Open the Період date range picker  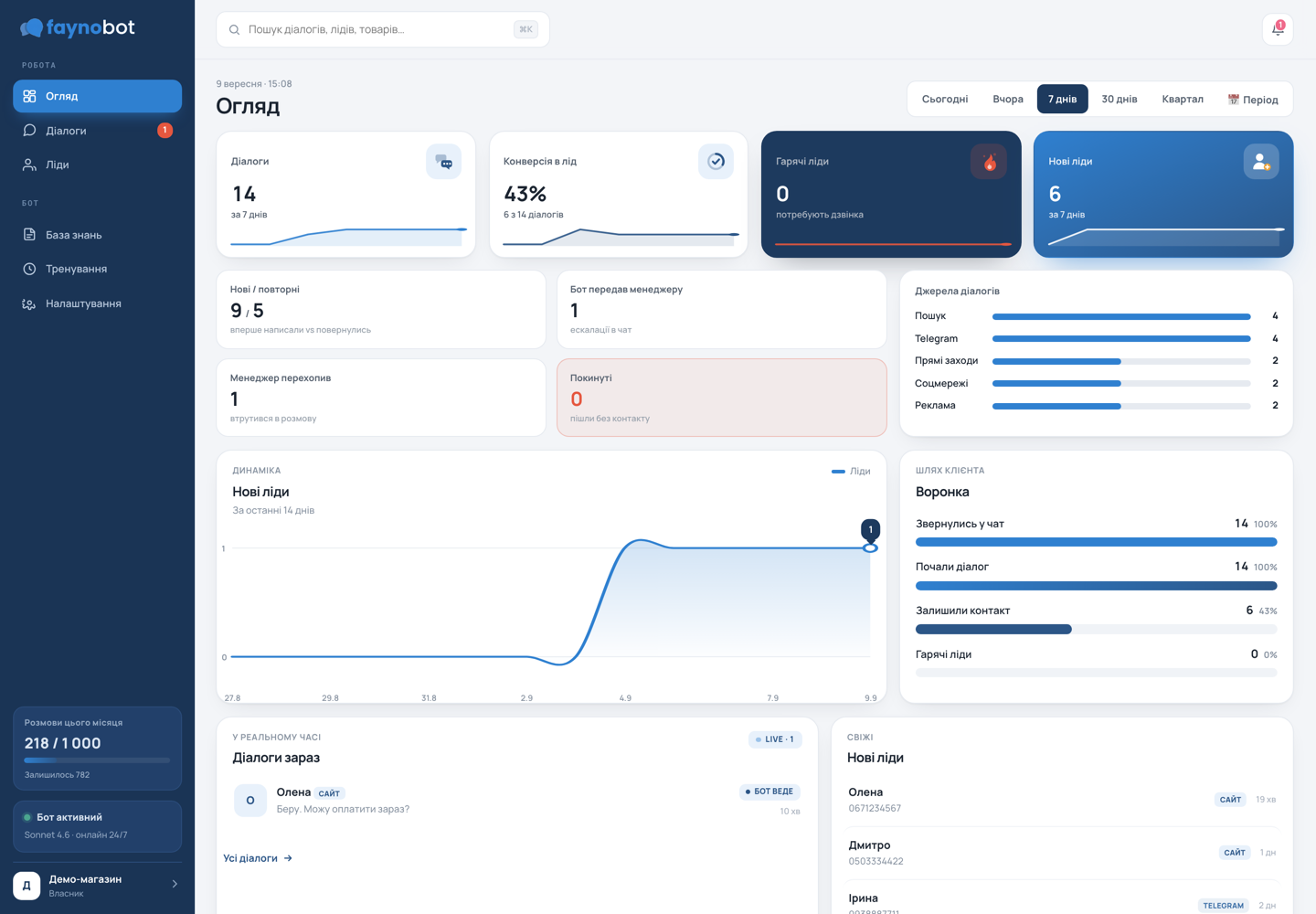point(1253,100)
